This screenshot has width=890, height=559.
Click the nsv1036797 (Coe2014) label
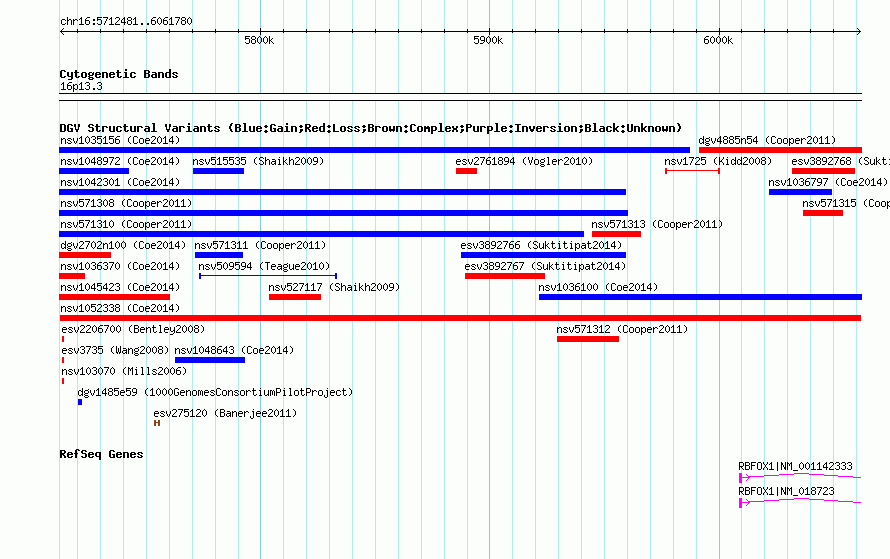[x=828, y=182]
